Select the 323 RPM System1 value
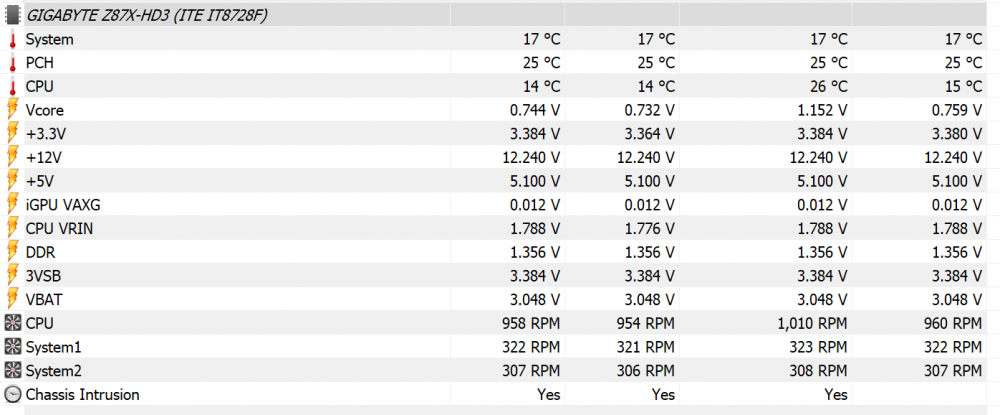 tap(819, 347)
